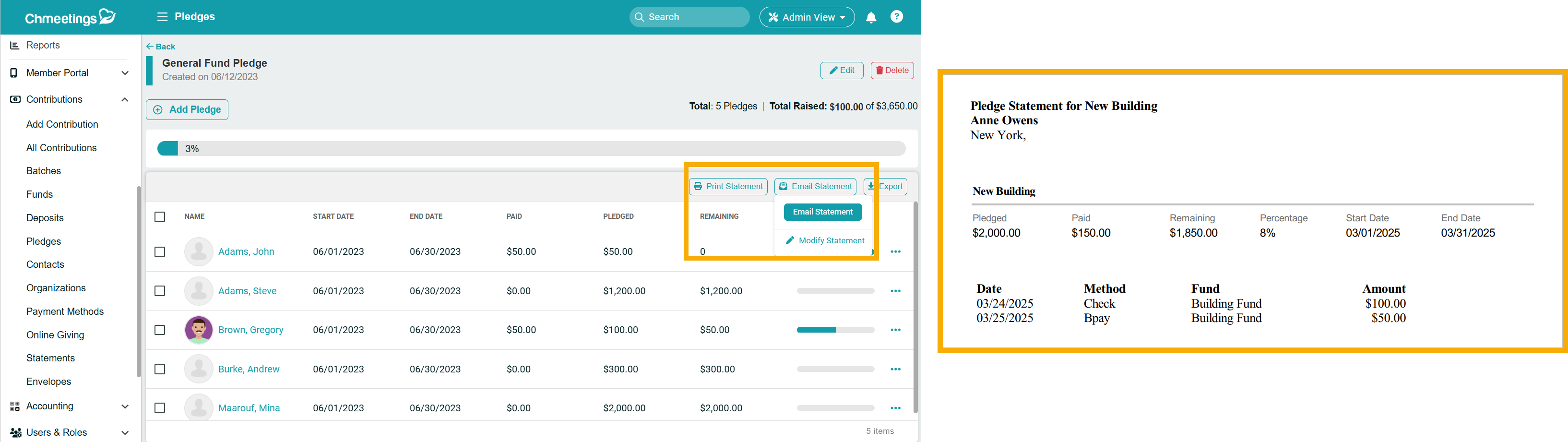Image resolution: width=1568 pixels, height=442 pixels.
Task: Expand the Users & Roles section
Action: pos(125,433)
